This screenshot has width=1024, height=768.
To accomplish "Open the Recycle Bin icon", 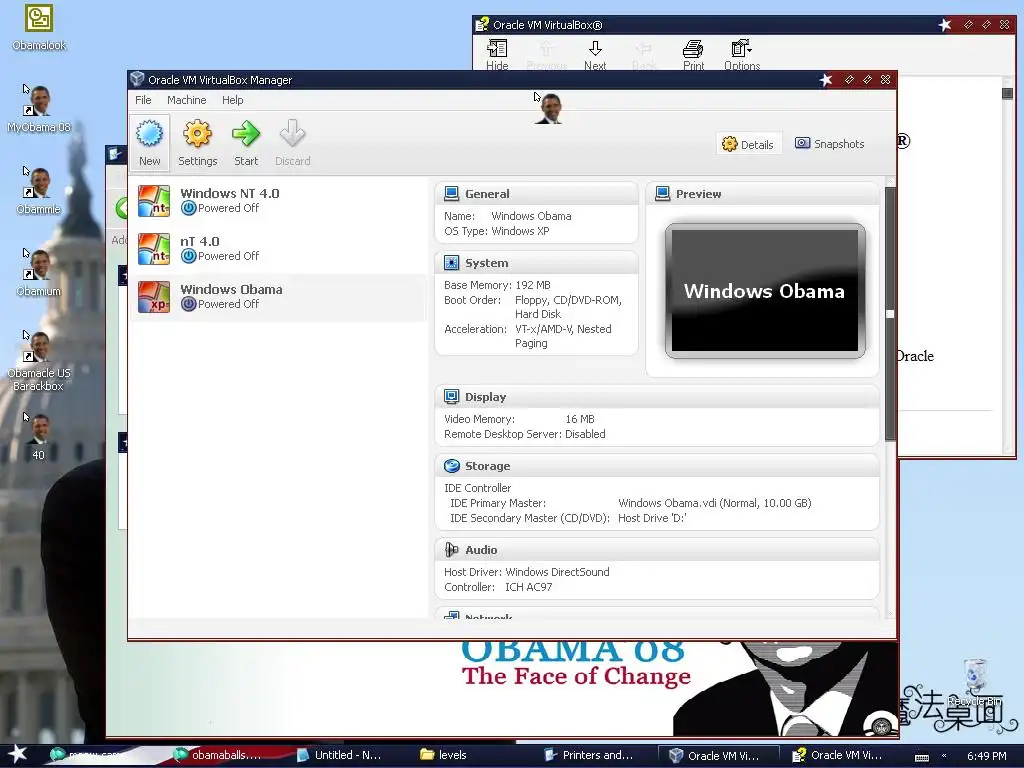I will (x=975, y=682).
